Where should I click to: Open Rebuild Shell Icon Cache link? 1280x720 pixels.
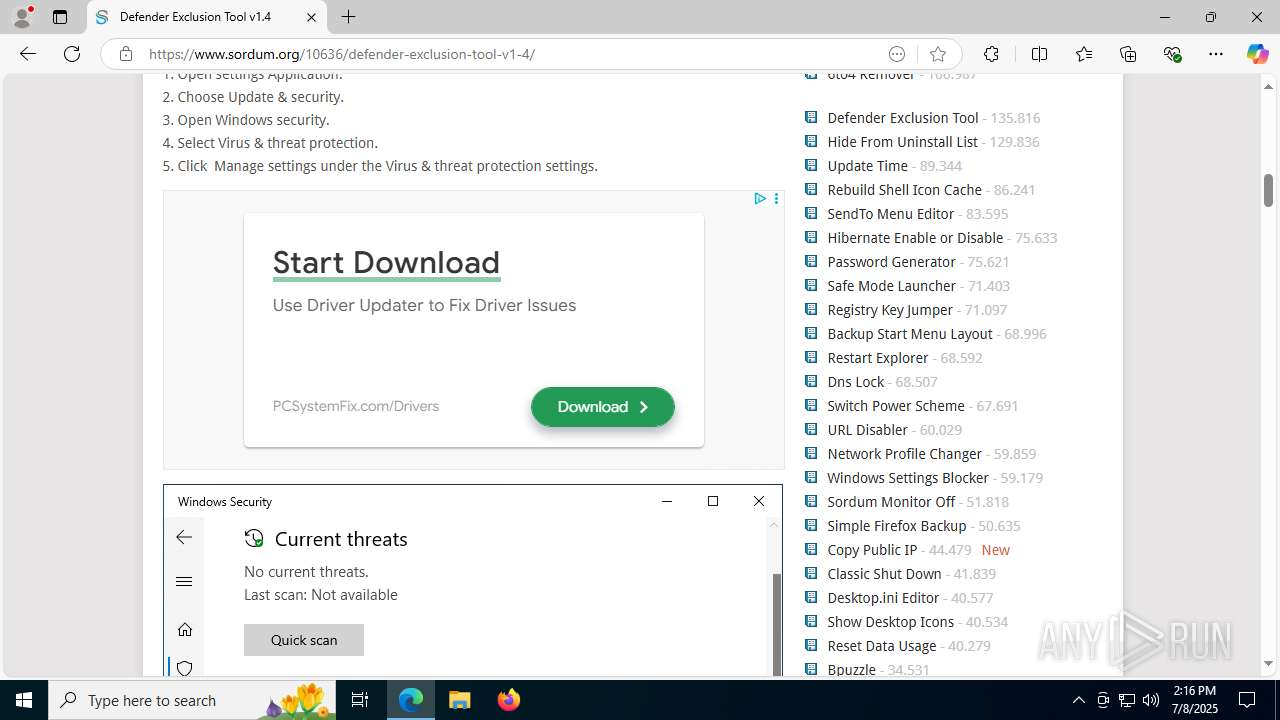click(904, 190)
